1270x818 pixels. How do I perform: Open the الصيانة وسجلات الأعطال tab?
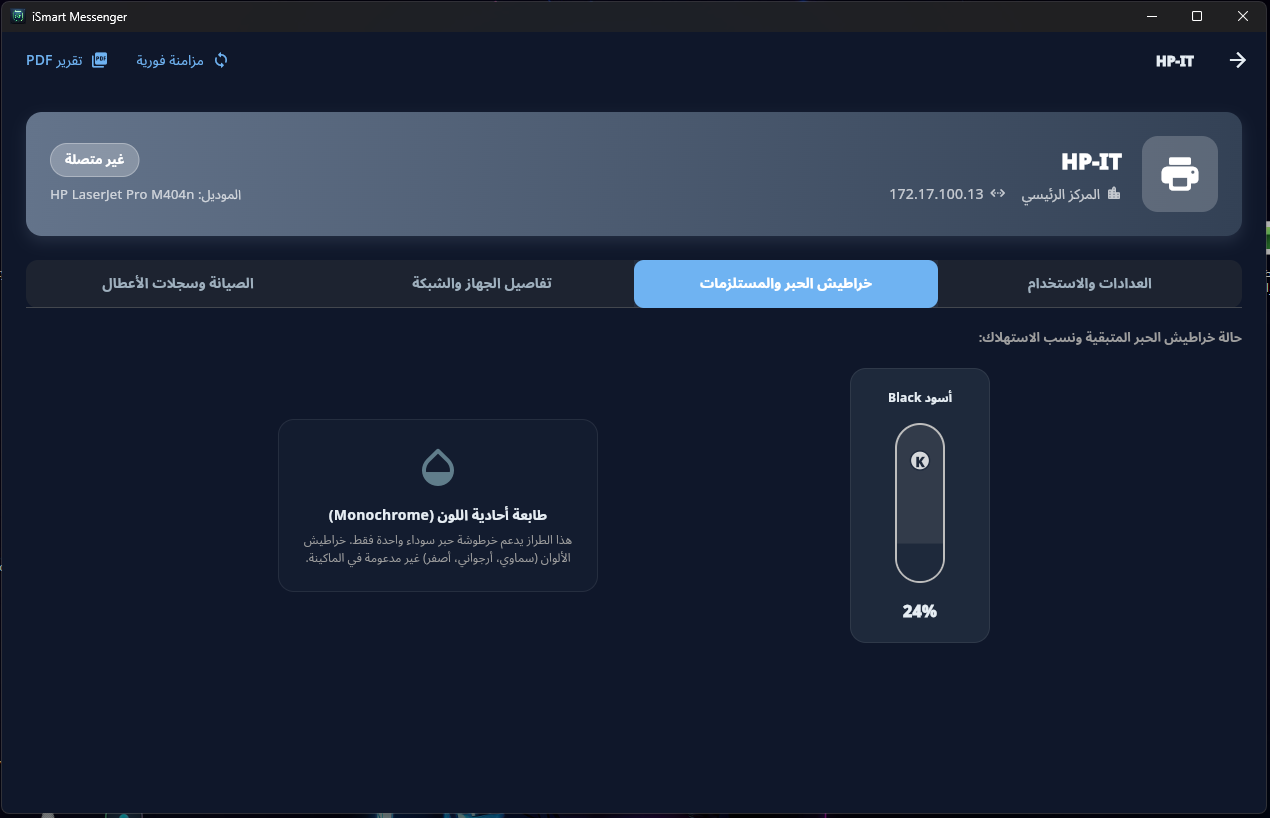tap(178, 284)
